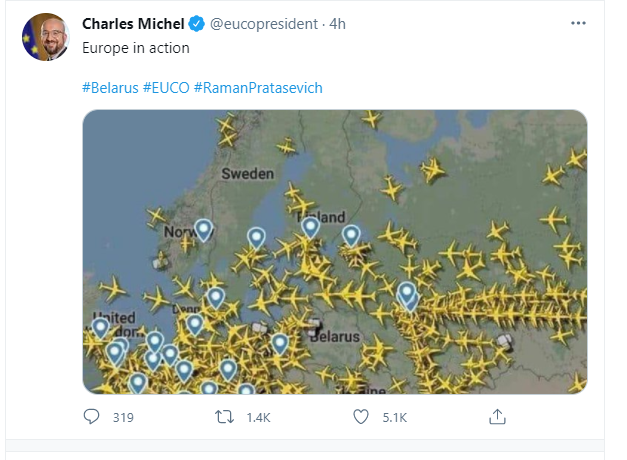
Task: Click the 4h tweet timestamp
Action: pos(337,23)
